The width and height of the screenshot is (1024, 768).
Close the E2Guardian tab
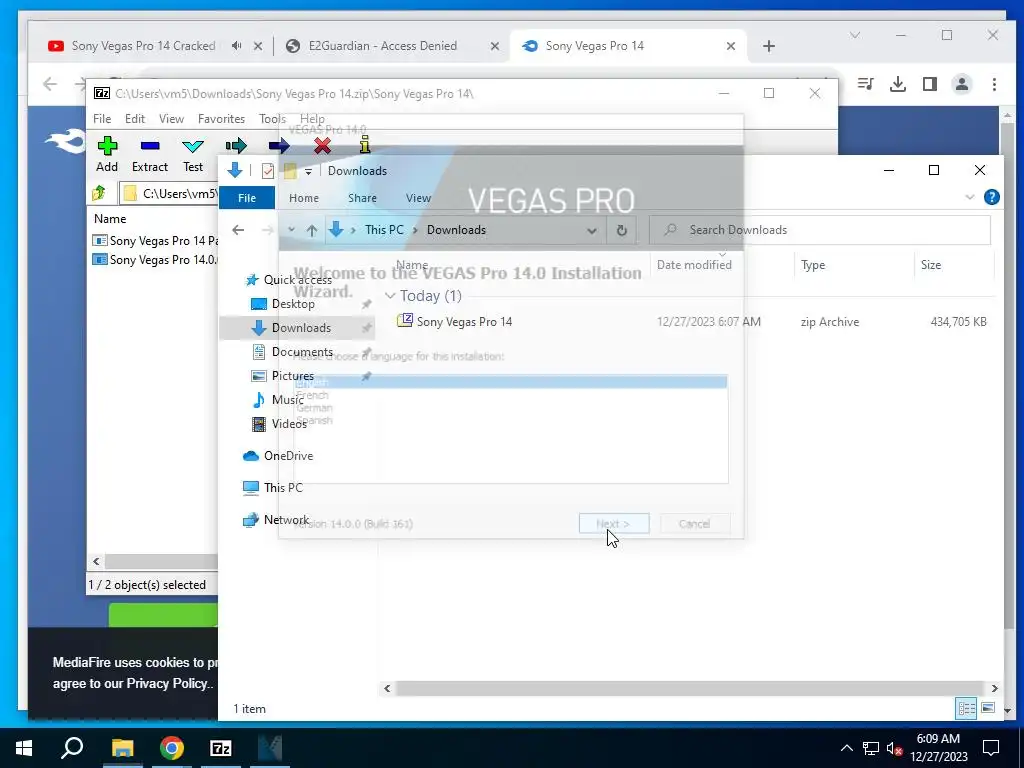point(494,46)
